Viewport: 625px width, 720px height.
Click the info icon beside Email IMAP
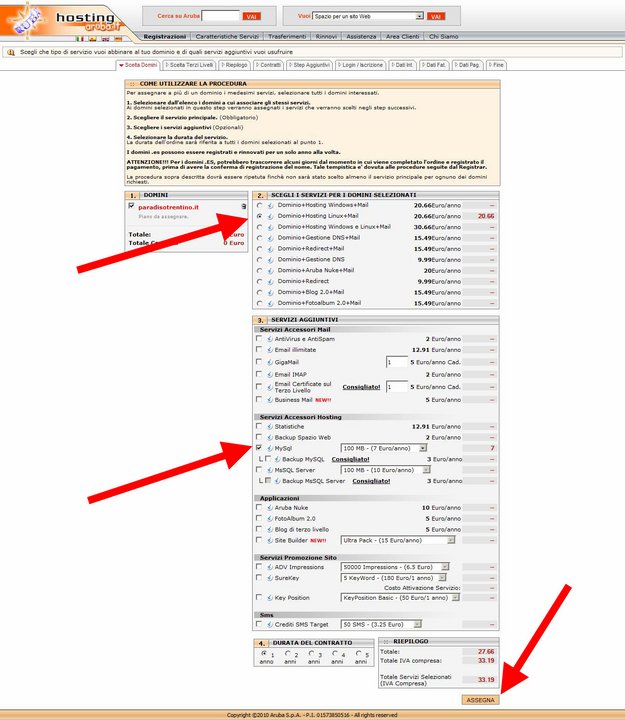[x=270, y=375]
